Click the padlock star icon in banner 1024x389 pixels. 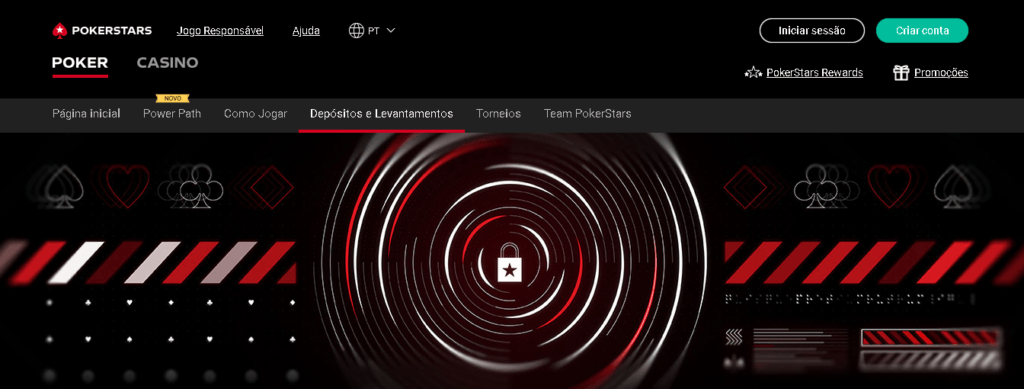point(509,262)
